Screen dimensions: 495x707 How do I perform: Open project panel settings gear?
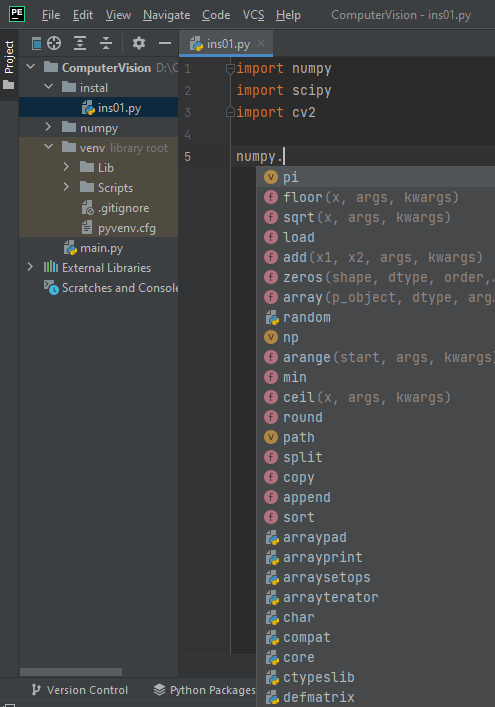pos(139,43)
